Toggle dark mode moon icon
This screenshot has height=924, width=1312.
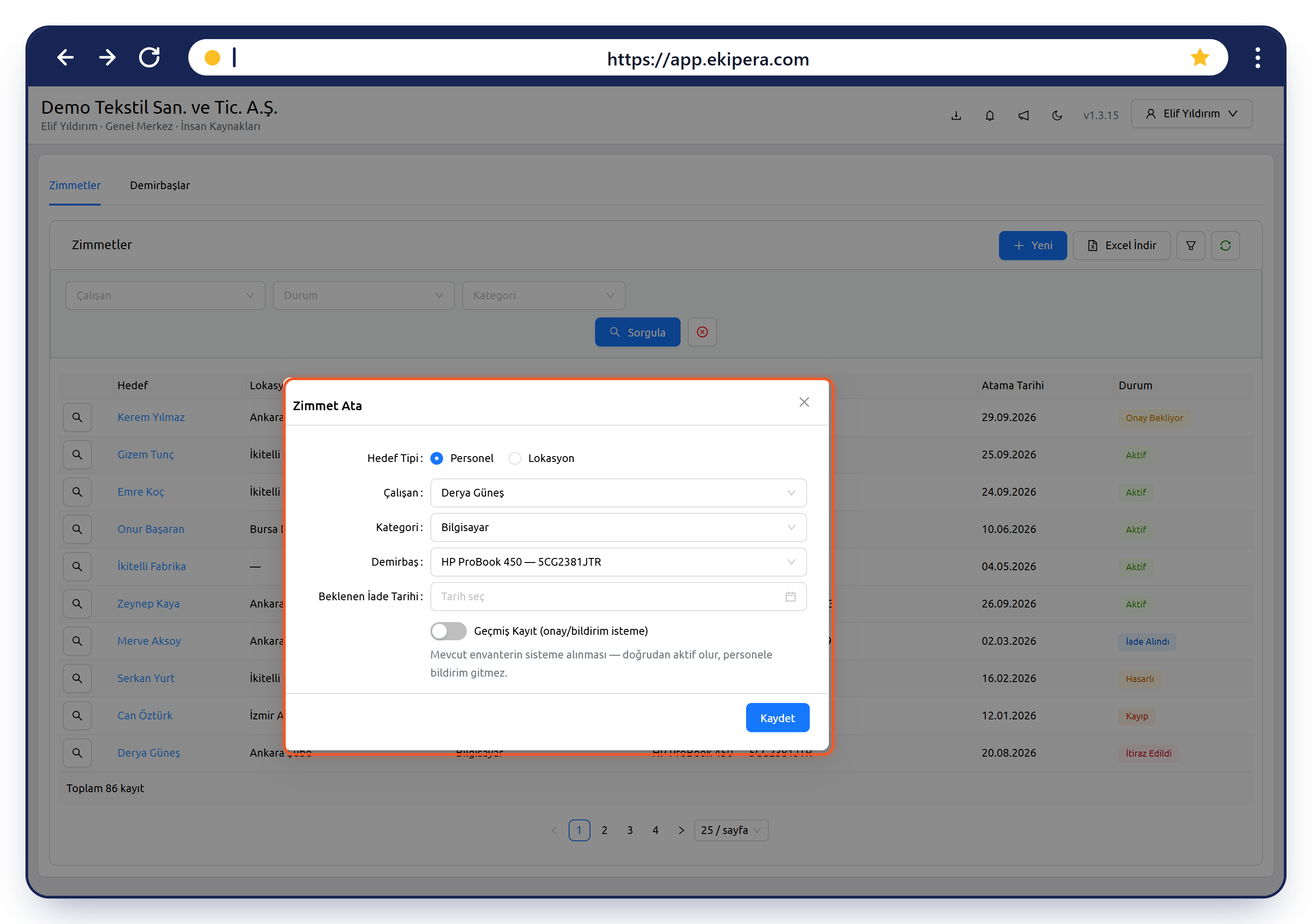tap(1057, 115)
